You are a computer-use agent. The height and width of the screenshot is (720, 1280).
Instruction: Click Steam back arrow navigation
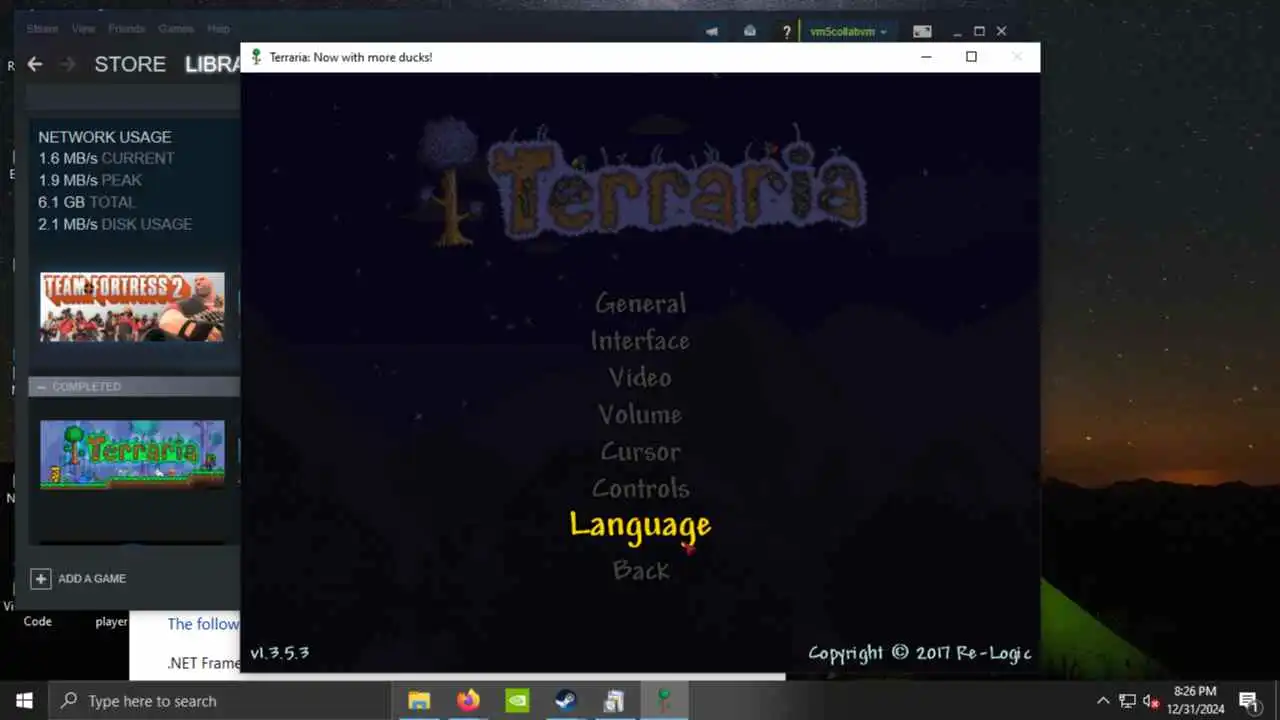35,64
